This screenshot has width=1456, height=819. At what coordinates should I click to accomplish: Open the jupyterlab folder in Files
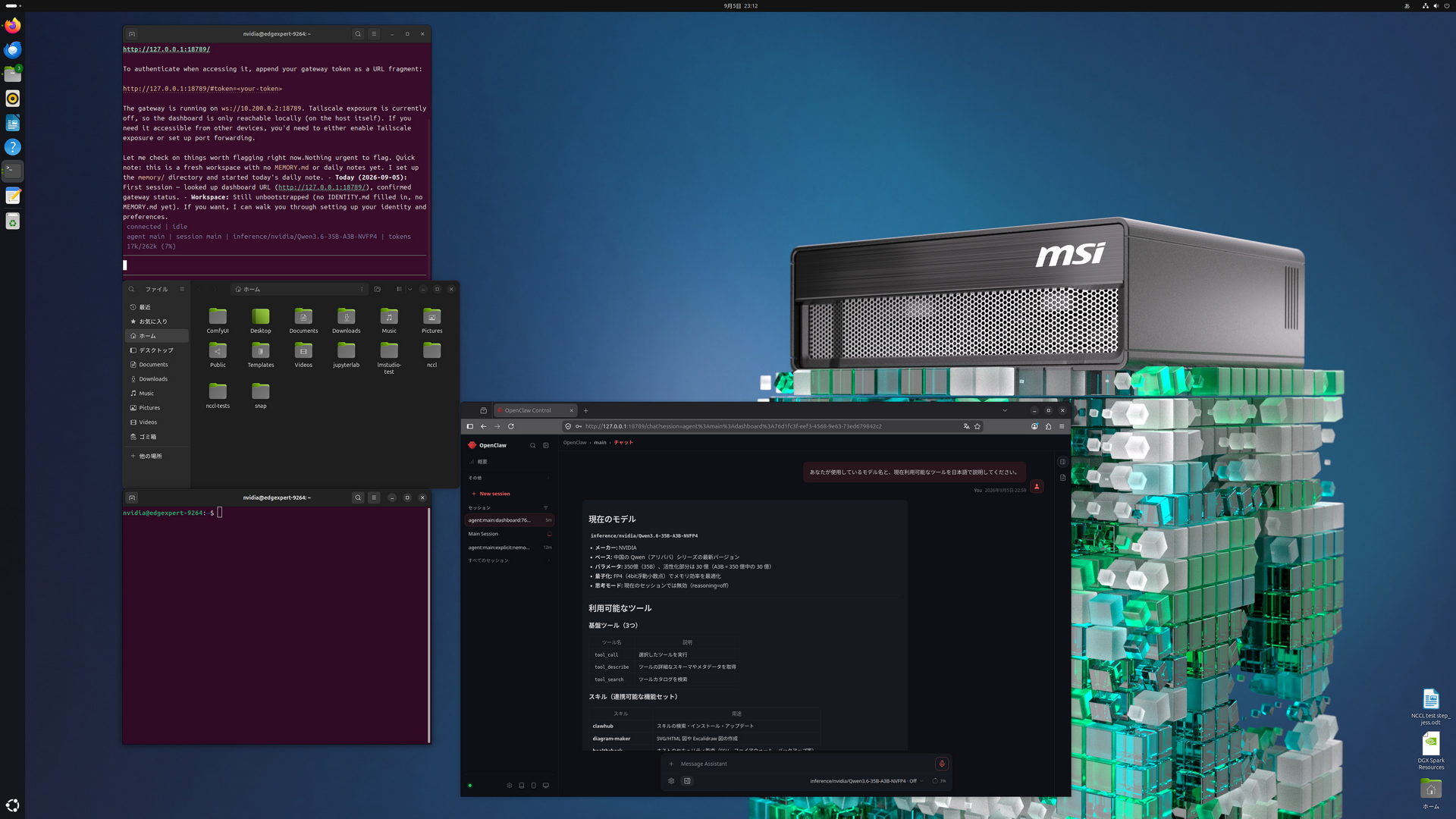click(x=347, y=355)
